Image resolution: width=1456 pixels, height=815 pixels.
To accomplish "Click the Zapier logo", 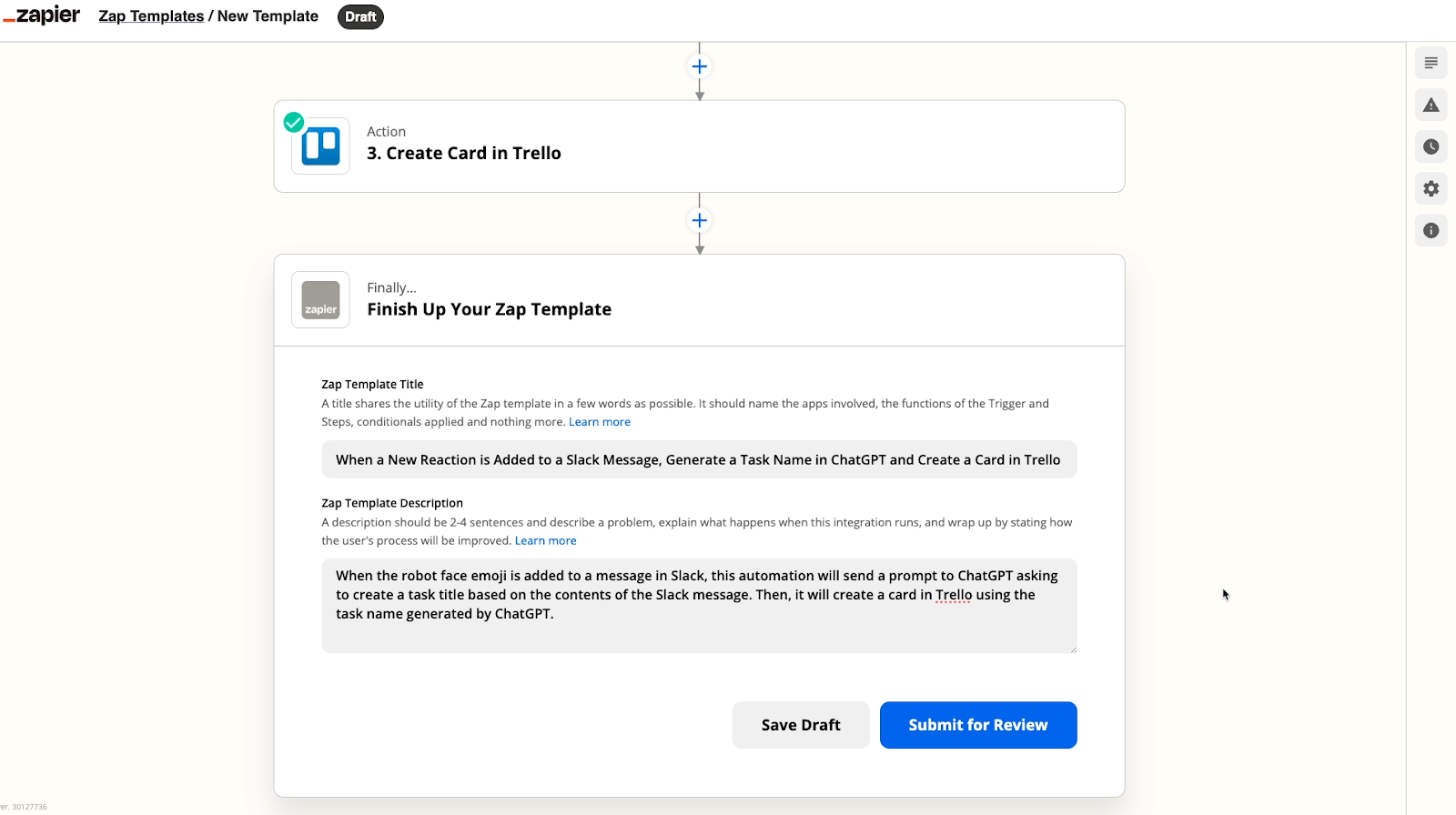I will pos(42,15).
